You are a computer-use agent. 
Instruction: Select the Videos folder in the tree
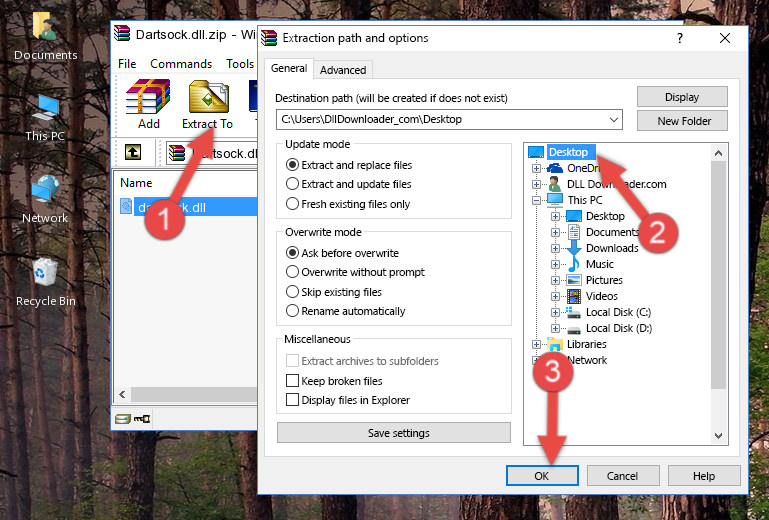pos(602,296)
